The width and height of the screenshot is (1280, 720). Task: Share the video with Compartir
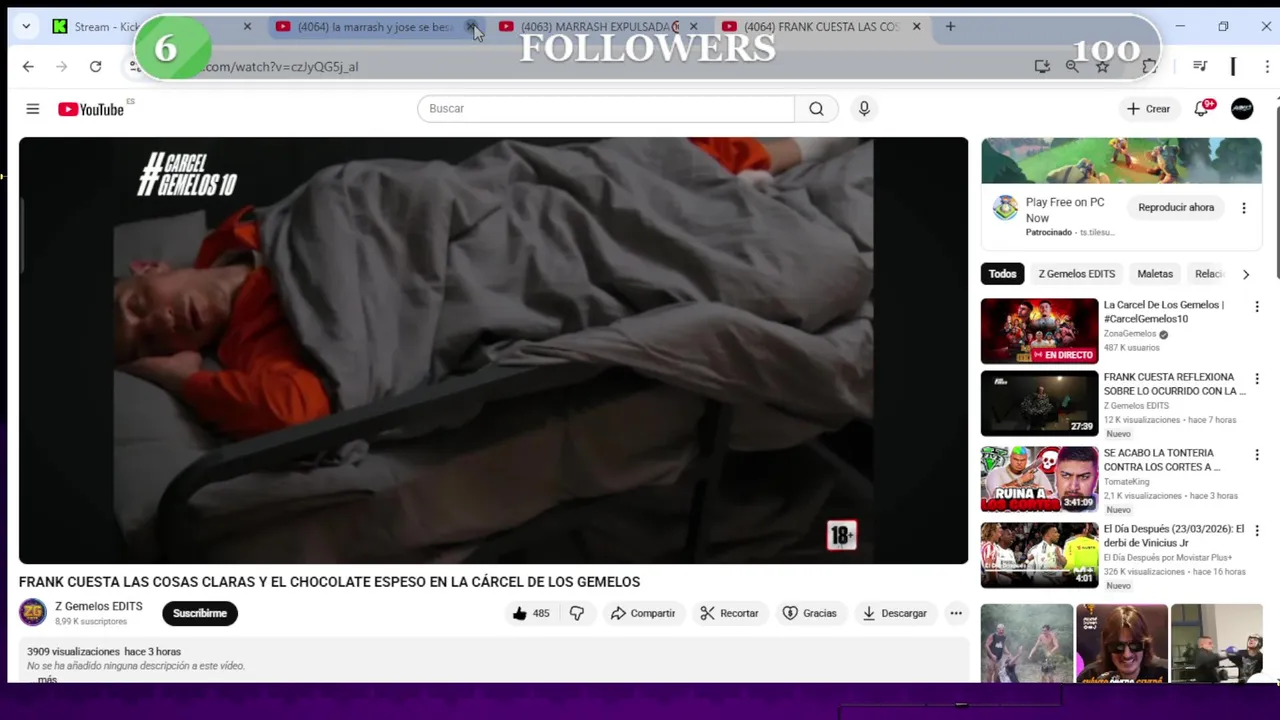click(643, 613)
